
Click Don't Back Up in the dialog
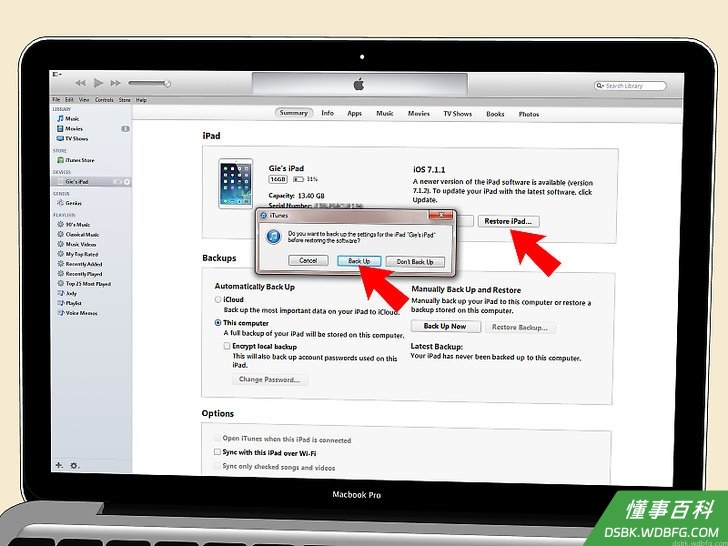click(415, 262)
